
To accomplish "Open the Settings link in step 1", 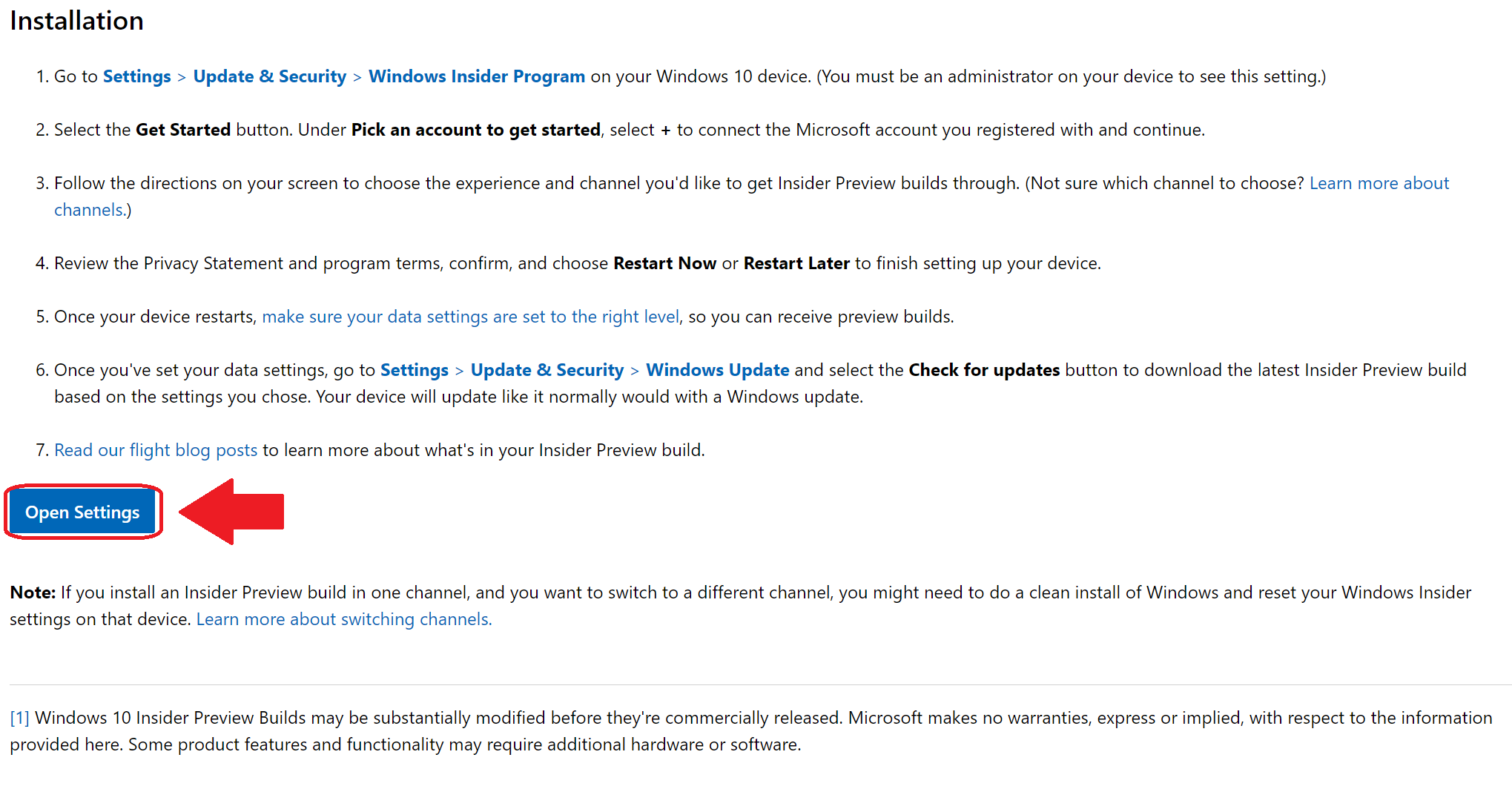I will pos(136,76).
